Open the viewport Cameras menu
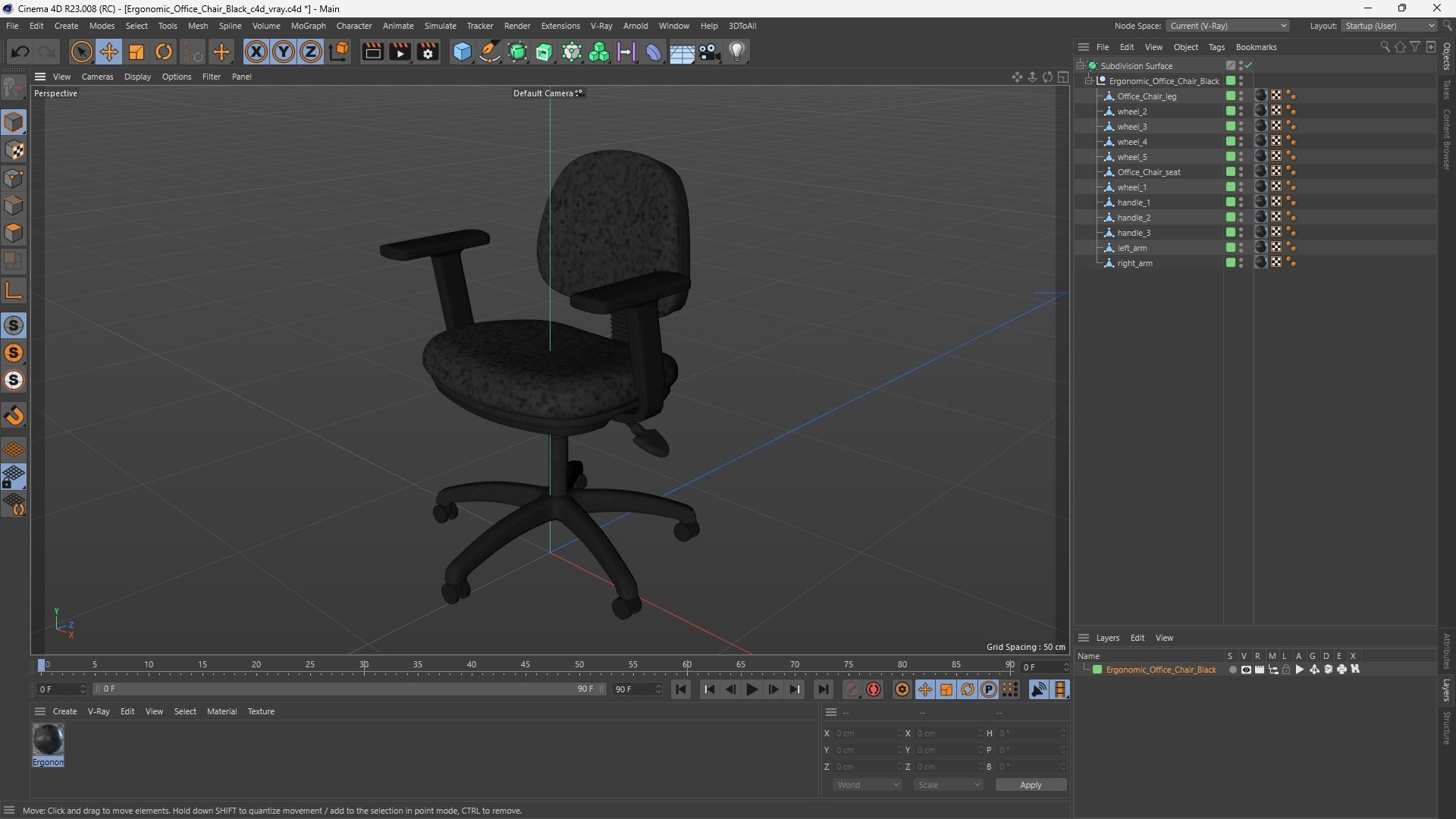Image resolution: width=1456 pixels, height=819 pixels. [97, 77]
